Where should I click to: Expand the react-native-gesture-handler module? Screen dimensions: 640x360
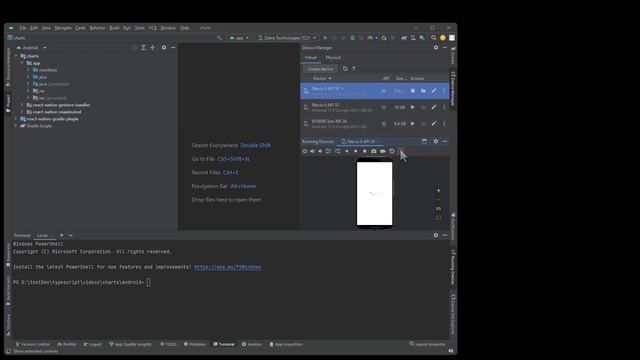click(x=22, y=105)
